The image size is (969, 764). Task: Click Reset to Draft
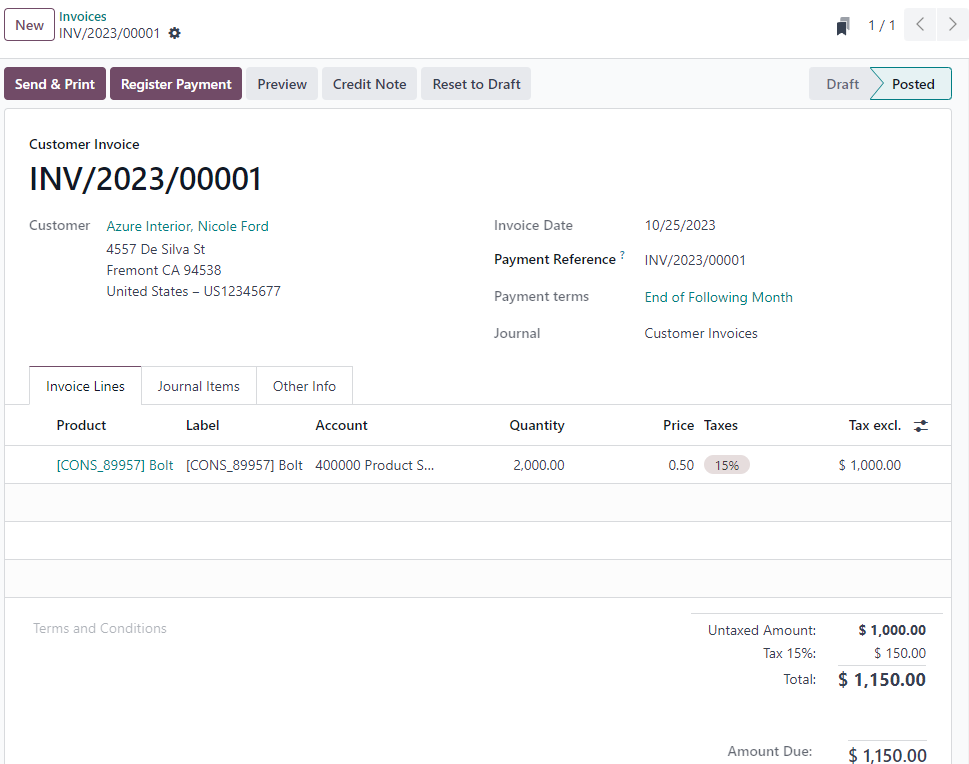click(476, 84)
